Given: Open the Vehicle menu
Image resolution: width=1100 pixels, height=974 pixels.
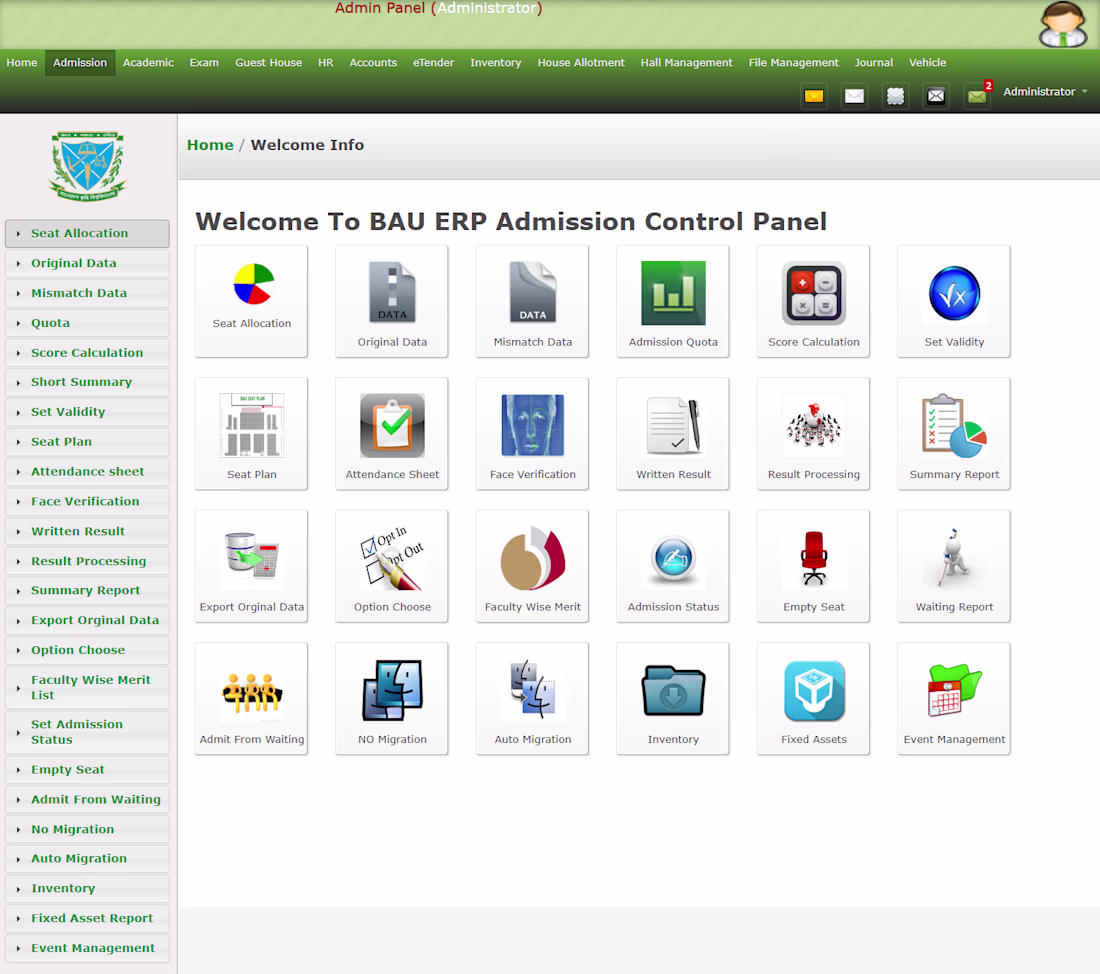Looking at the screenshot, I should 927,62.
